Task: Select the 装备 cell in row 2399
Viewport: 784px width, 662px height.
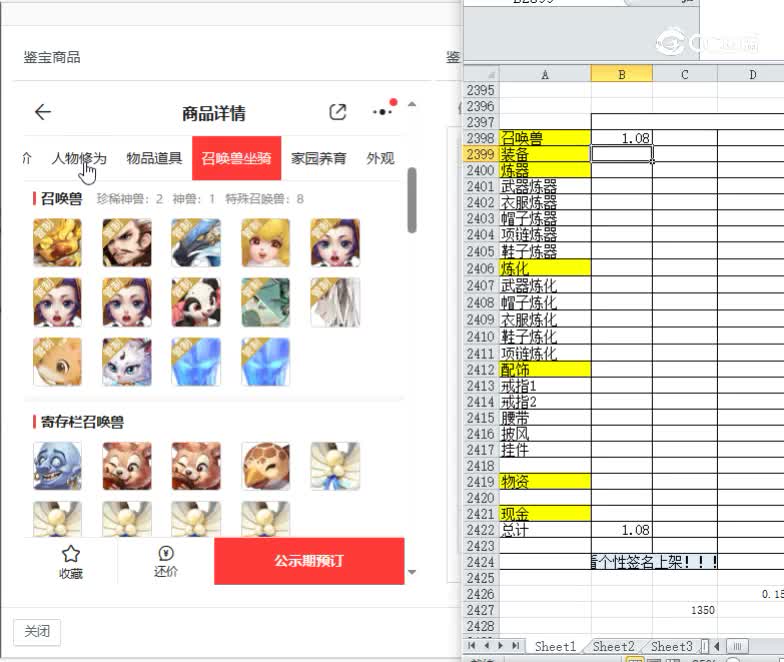Action: (545, 154)
